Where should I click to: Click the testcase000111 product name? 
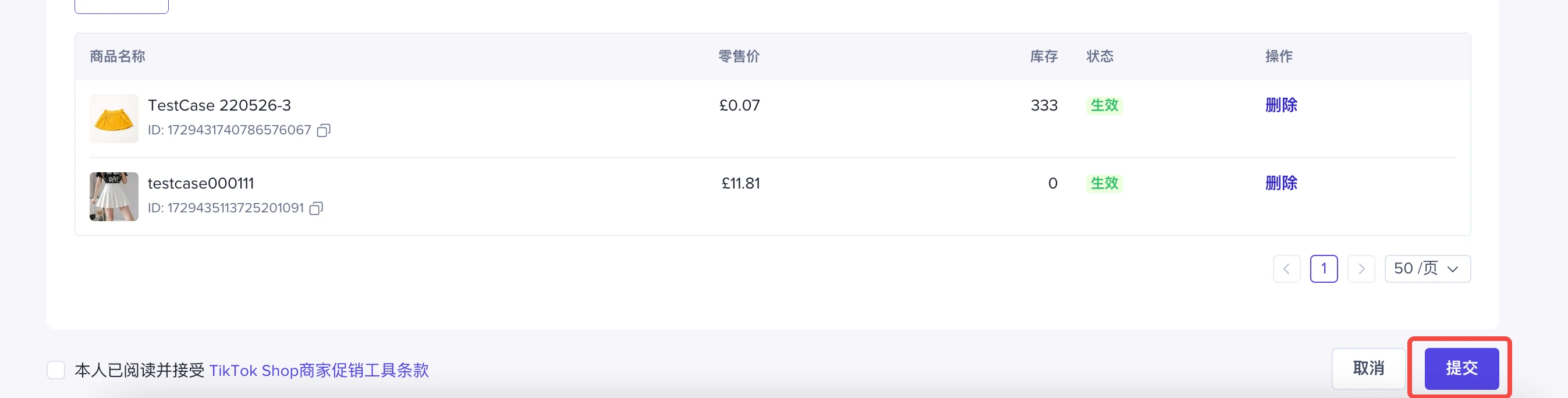click(x=201, y=183)
